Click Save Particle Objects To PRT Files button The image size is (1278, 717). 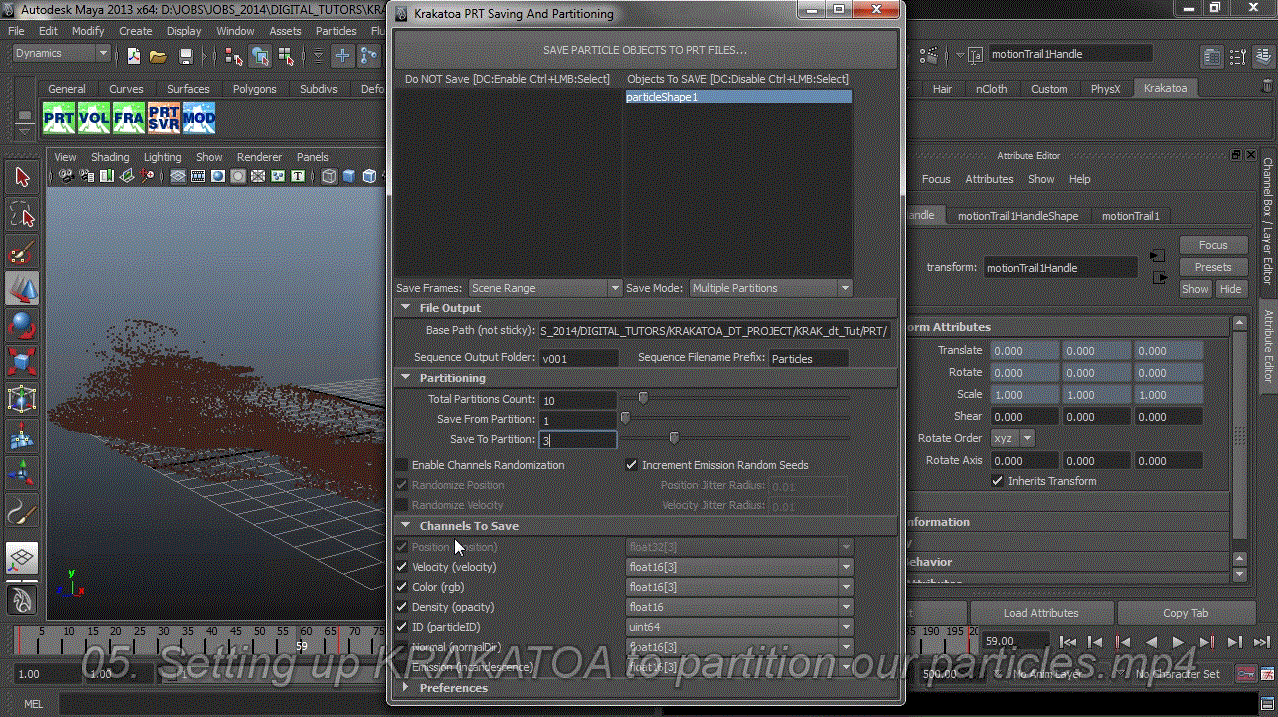point(645,49)
